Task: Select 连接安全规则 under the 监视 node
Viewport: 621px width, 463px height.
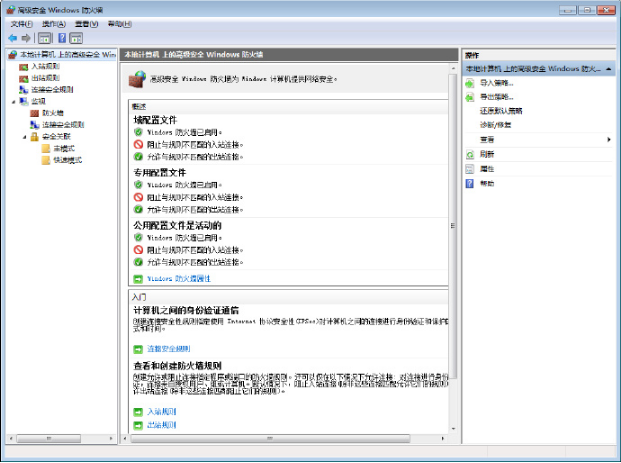Action: (x=63, y=125)
